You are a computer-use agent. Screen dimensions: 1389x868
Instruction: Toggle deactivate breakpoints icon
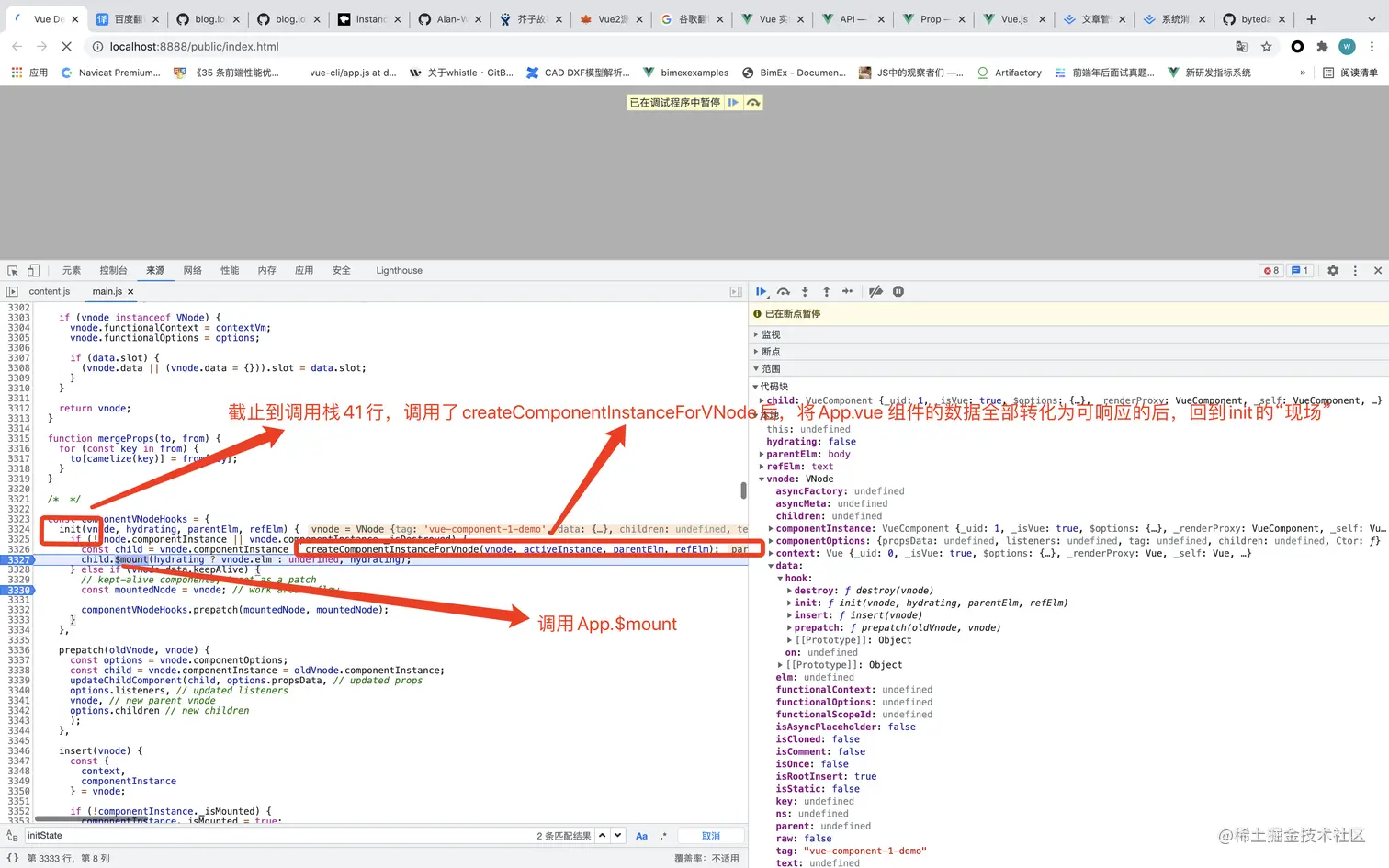876,292
